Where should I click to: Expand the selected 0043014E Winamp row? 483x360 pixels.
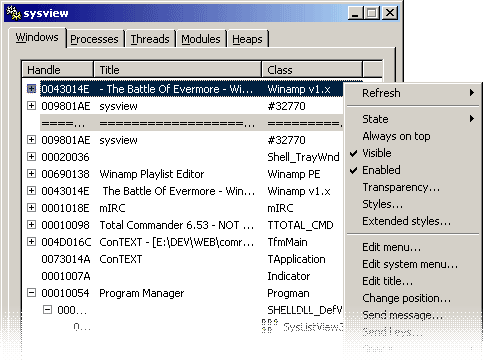click(31, 89)
